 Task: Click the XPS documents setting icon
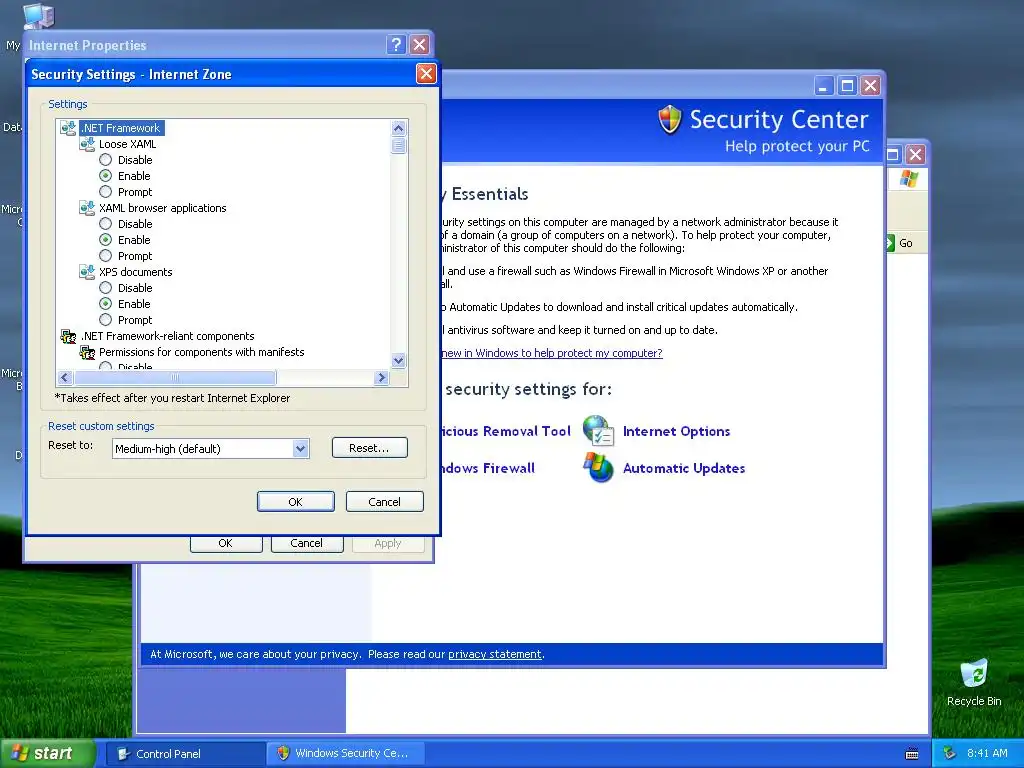pyautogui.click(x=87, y=272)
